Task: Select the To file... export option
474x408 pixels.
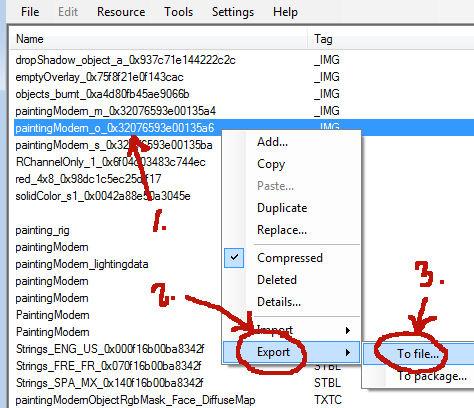Action: coord(418,354)
